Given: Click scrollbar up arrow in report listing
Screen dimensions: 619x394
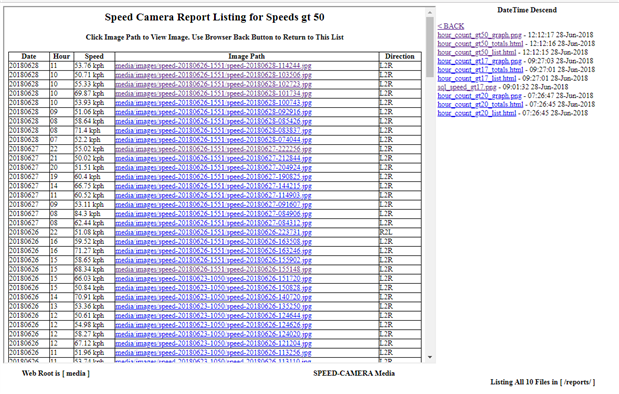Looking at the screenshot, I should (x=430, y=13).
